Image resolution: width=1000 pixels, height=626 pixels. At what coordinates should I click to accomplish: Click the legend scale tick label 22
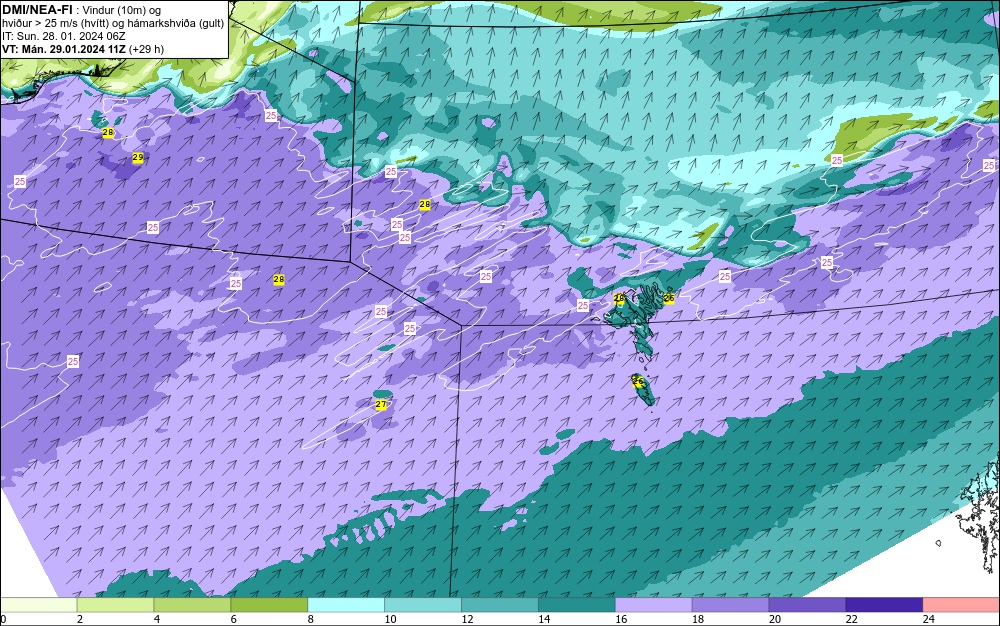pyautogui.click(x=851, y=619)
